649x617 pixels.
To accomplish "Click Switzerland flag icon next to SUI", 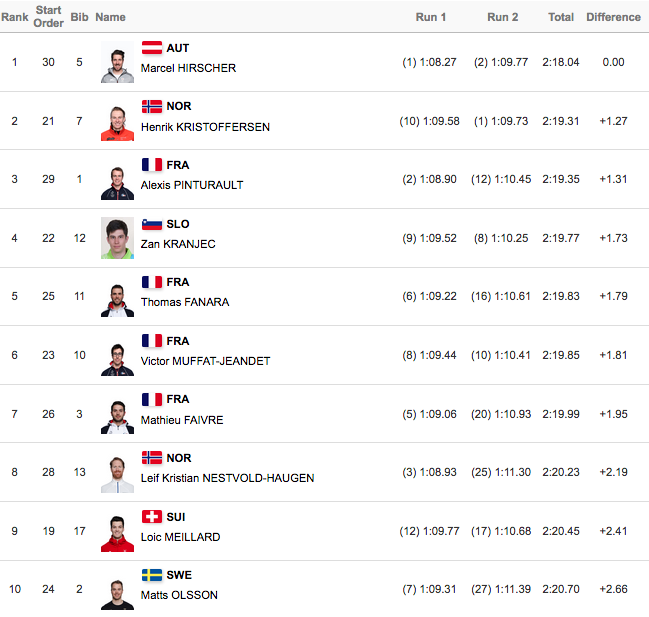I will tap(152, 516).
